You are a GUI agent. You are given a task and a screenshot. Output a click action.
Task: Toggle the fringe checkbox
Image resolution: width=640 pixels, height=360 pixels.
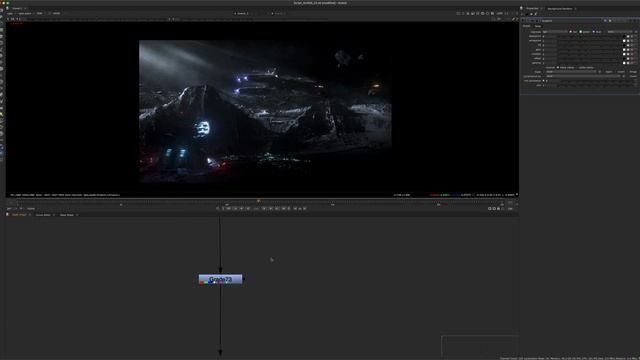[628, 72]
